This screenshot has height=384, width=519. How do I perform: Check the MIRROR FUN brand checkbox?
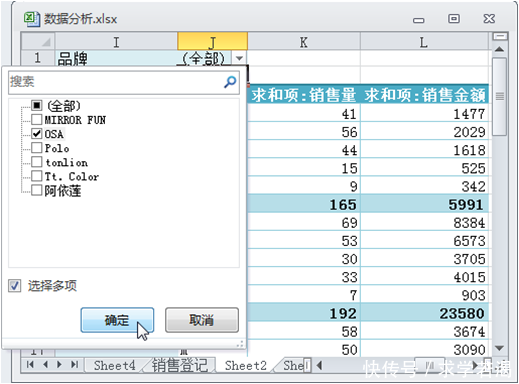(x=37, y=119)
